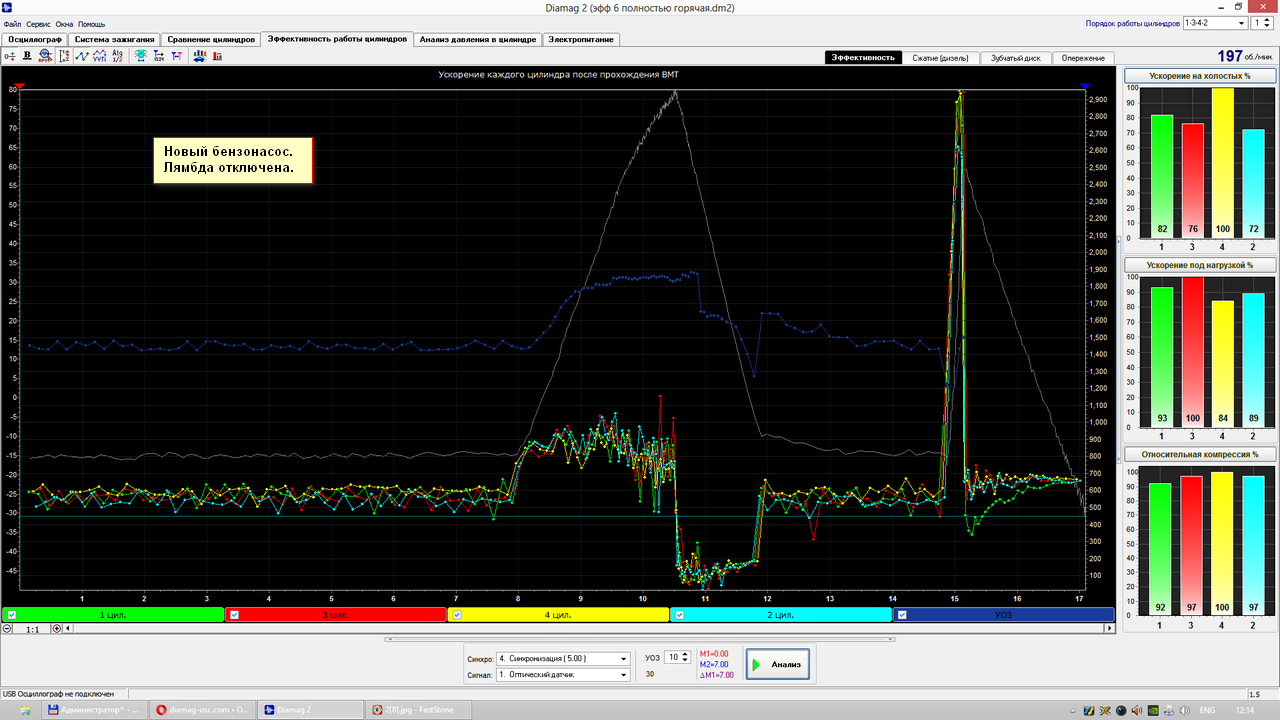Viewport: 1280px width, 720px height.
Task: Open the Файл menu
Action: tap(12, 23)
